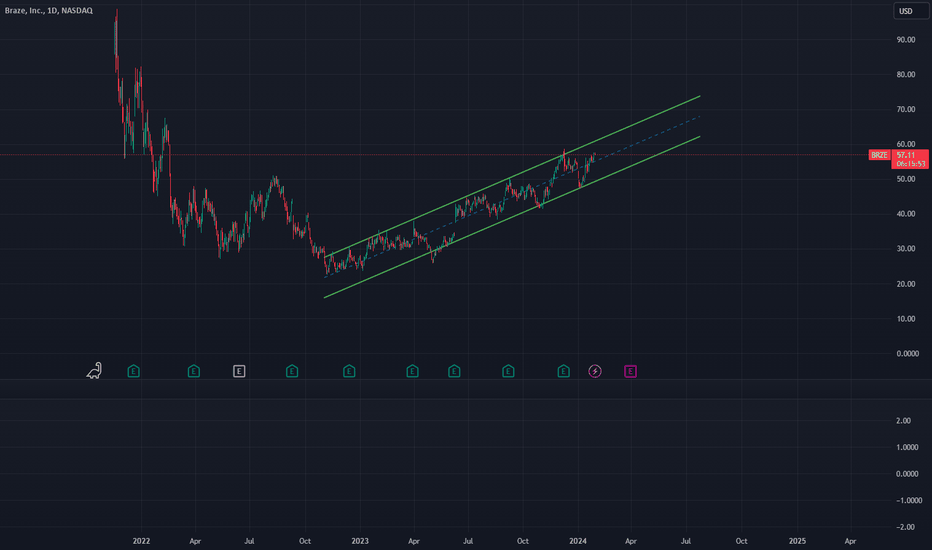Click the pink lightning bolt event icon

[595, 372]
